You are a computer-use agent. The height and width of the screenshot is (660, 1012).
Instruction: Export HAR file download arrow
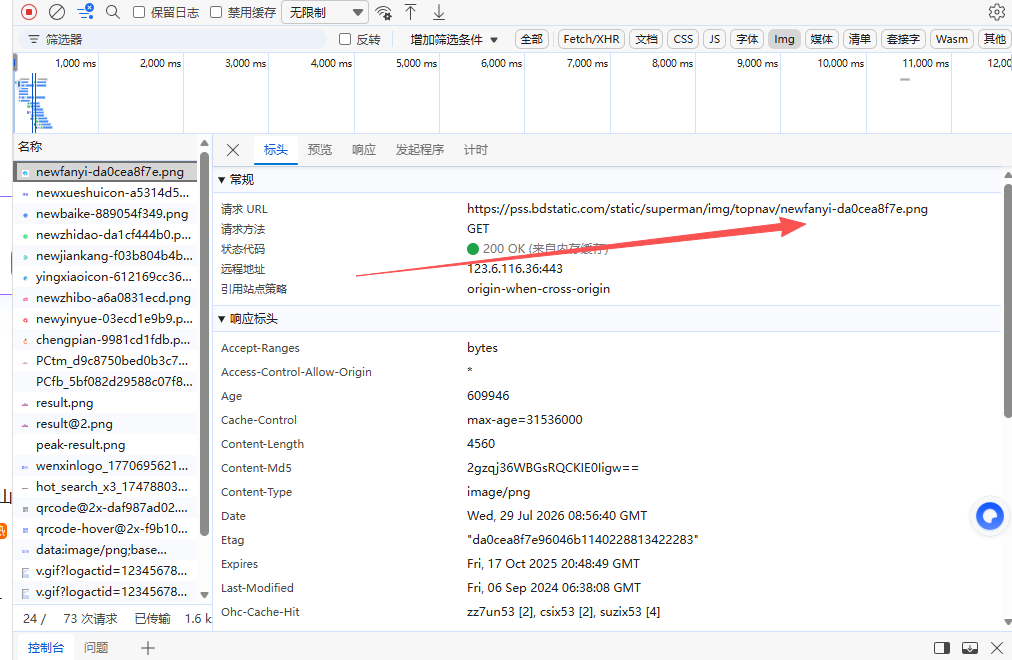(x=439, y=12)
